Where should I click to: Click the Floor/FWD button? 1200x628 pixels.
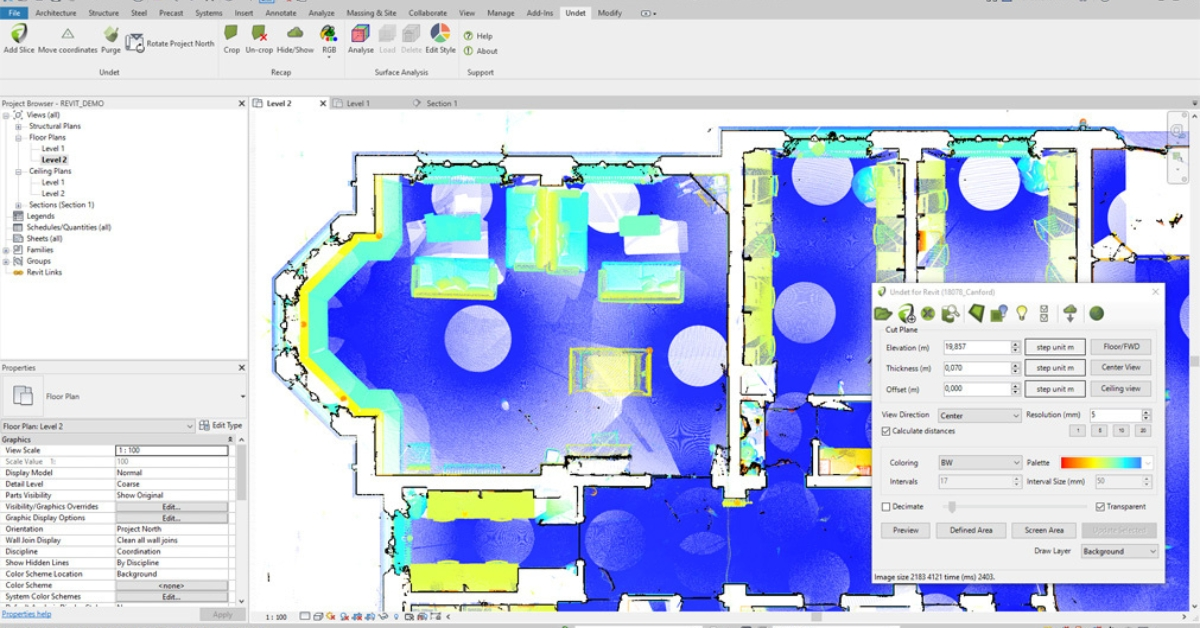pos(1120,347)
